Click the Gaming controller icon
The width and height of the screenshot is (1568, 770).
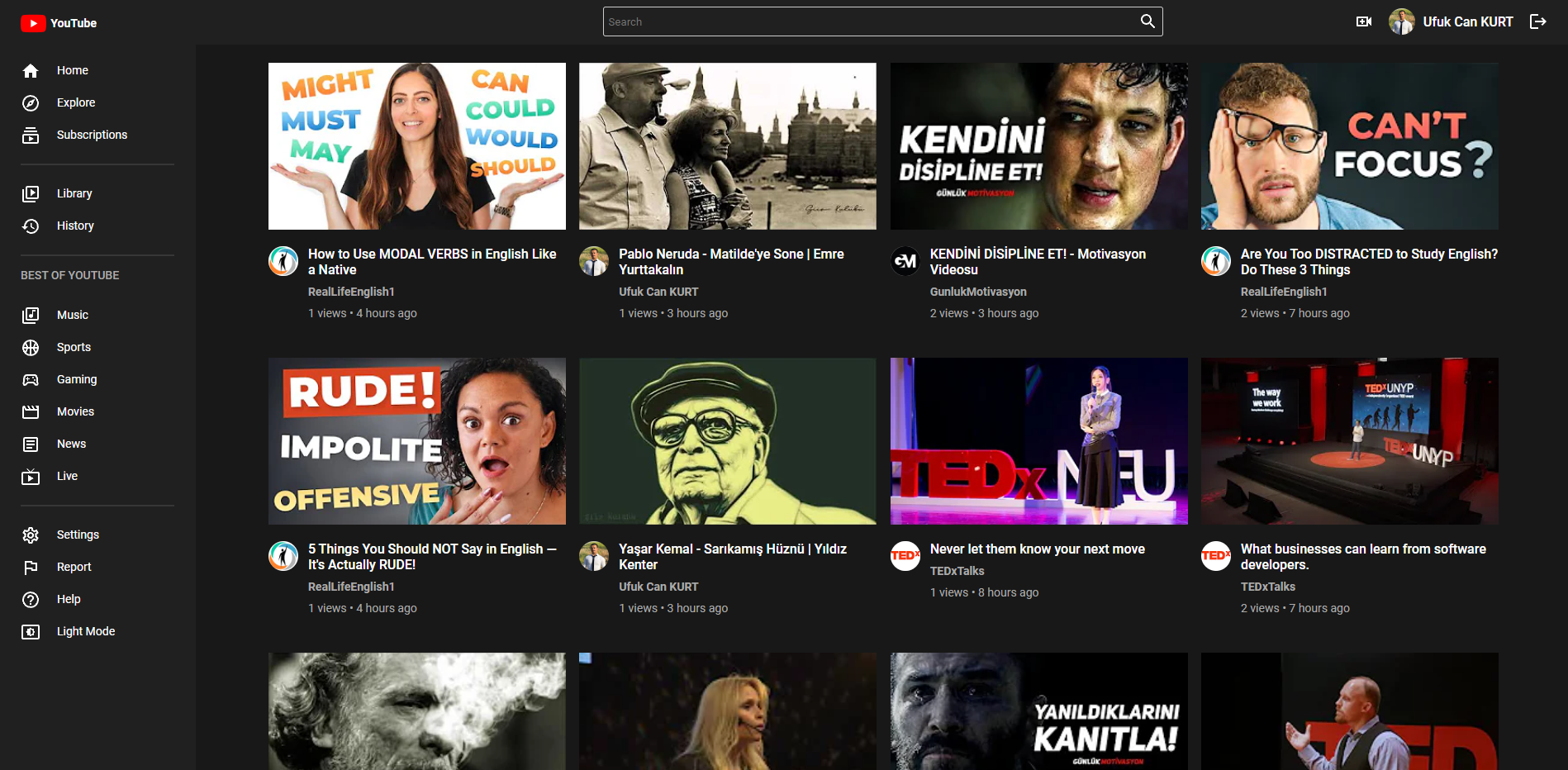coord(31,380)
